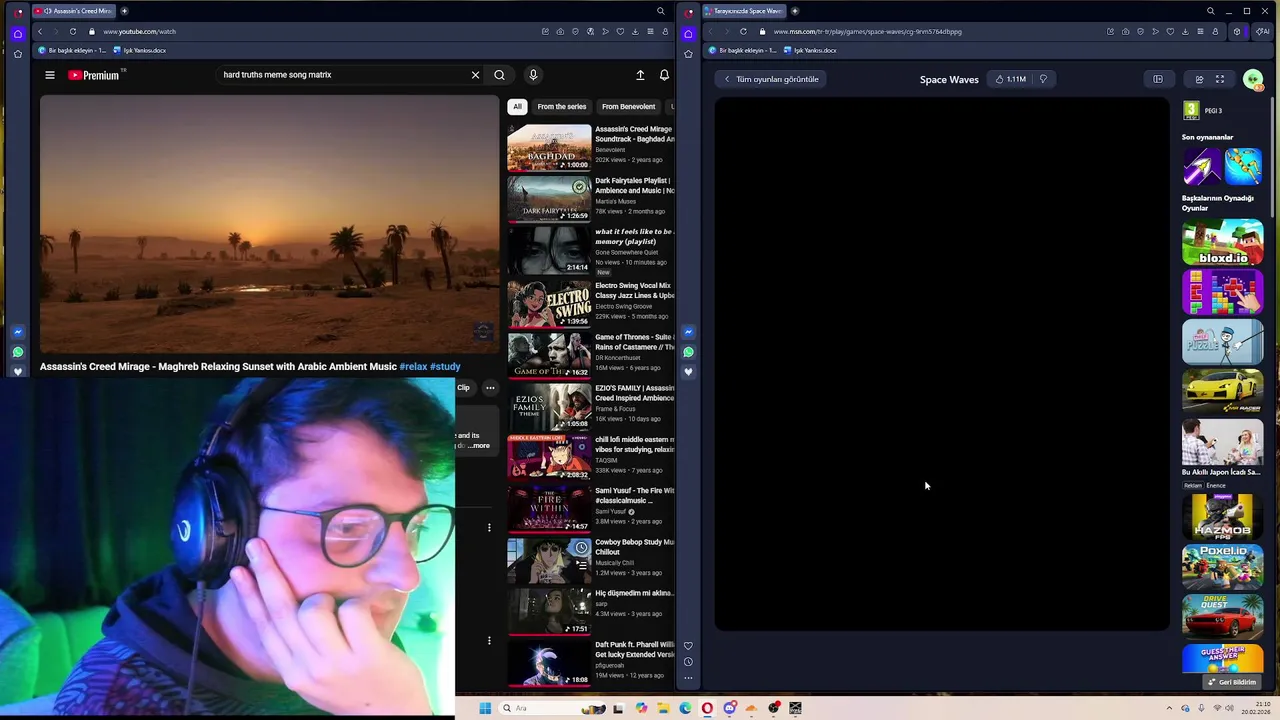This screenshot has height=720, width=1280.
Task: Open File Explorer from taskbar
Action: (663, 708)
